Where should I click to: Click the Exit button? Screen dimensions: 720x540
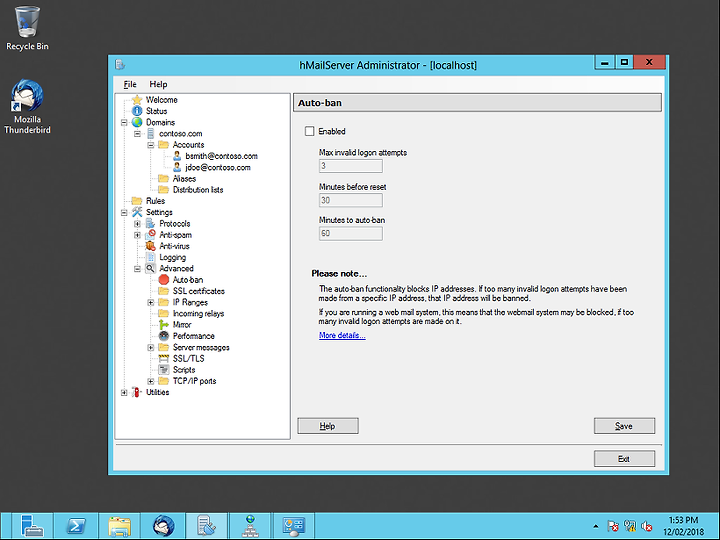624,458
